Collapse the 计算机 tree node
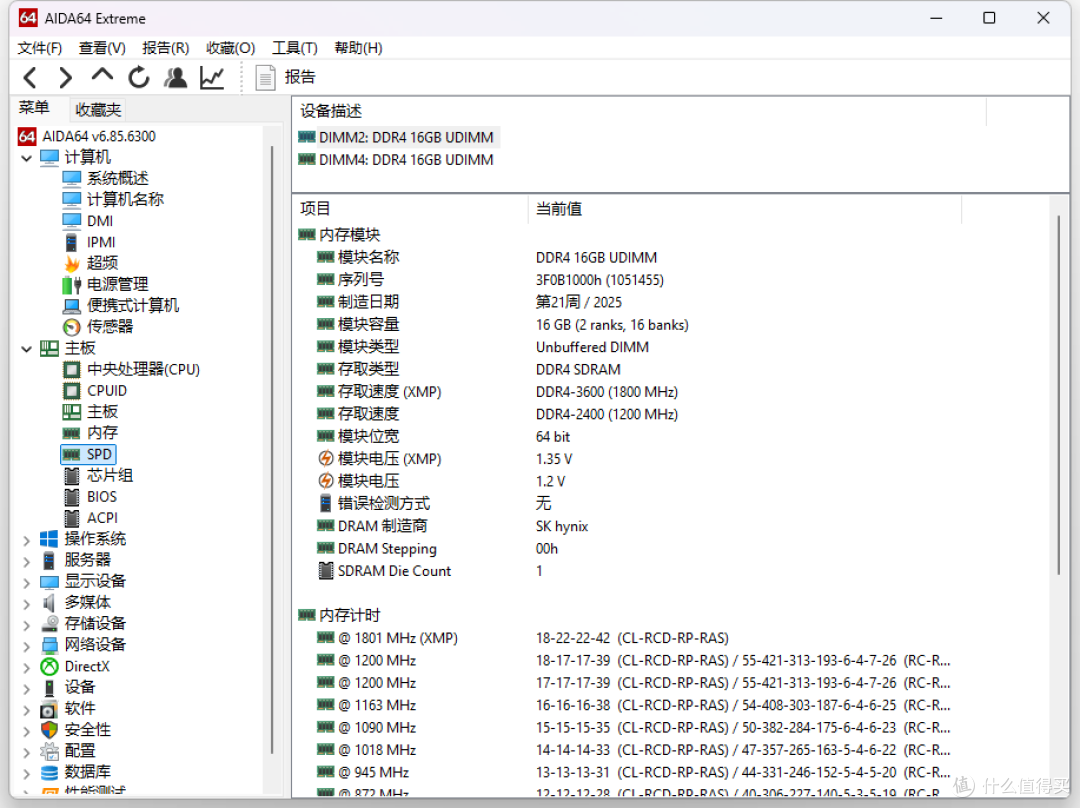 click(26, 158)
